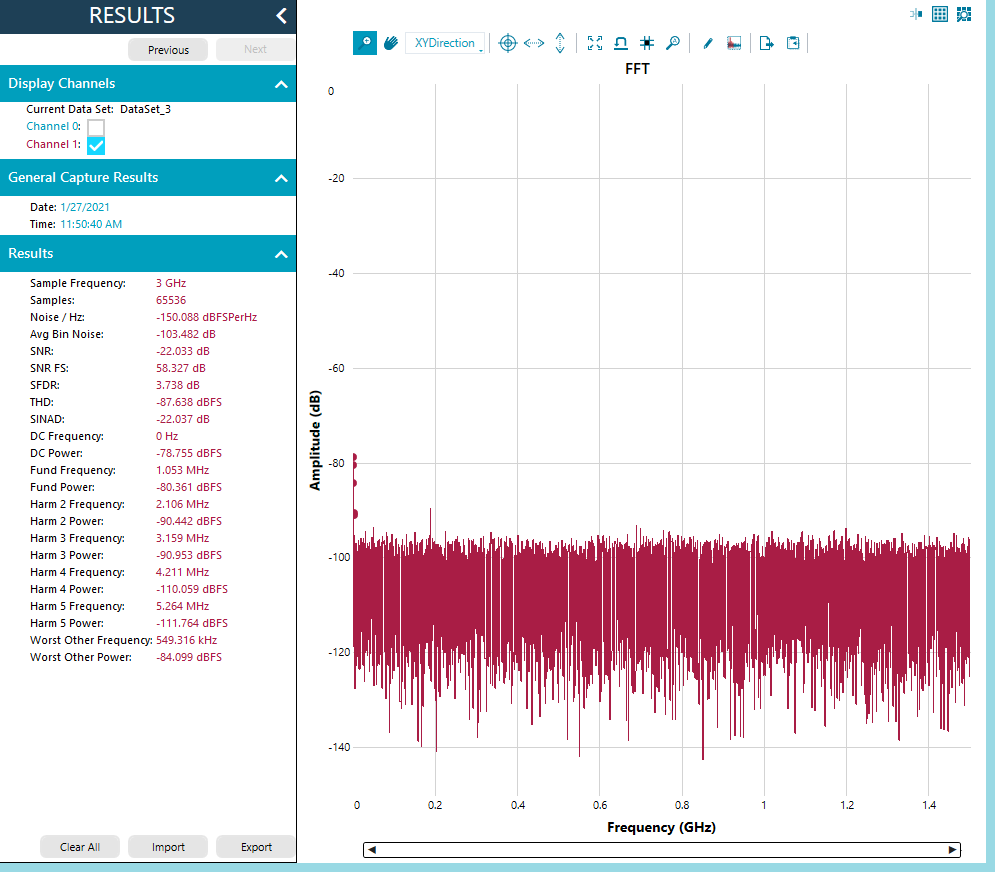Activate the crosshair target cursor tool

point(508,43)
